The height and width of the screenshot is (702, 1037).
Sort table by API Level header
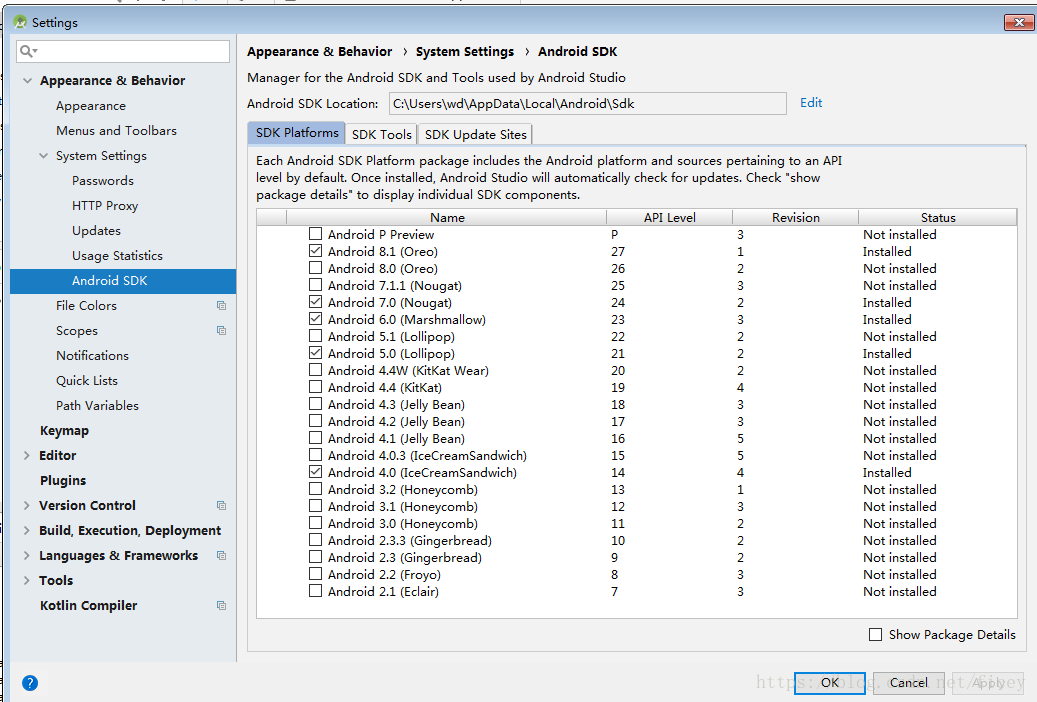click(669, 218)
